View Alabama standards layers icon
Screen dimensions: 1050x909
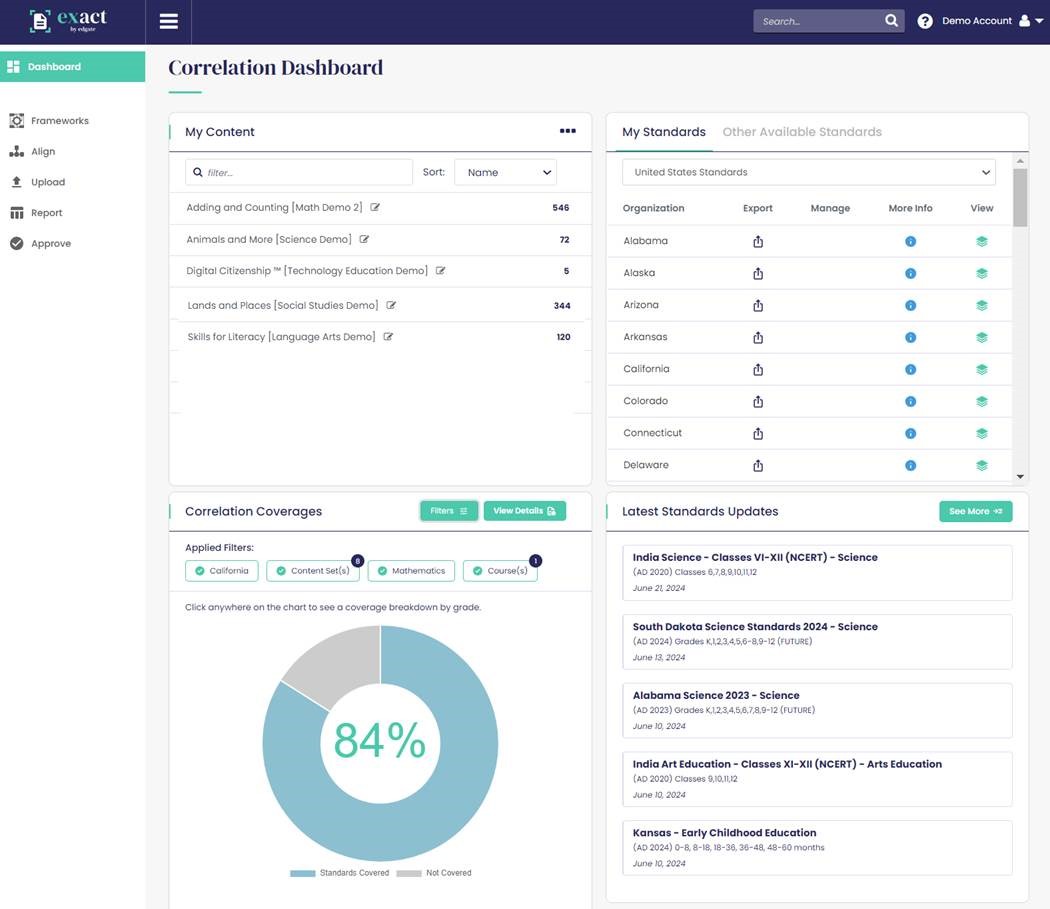click(x=982, y=241)
